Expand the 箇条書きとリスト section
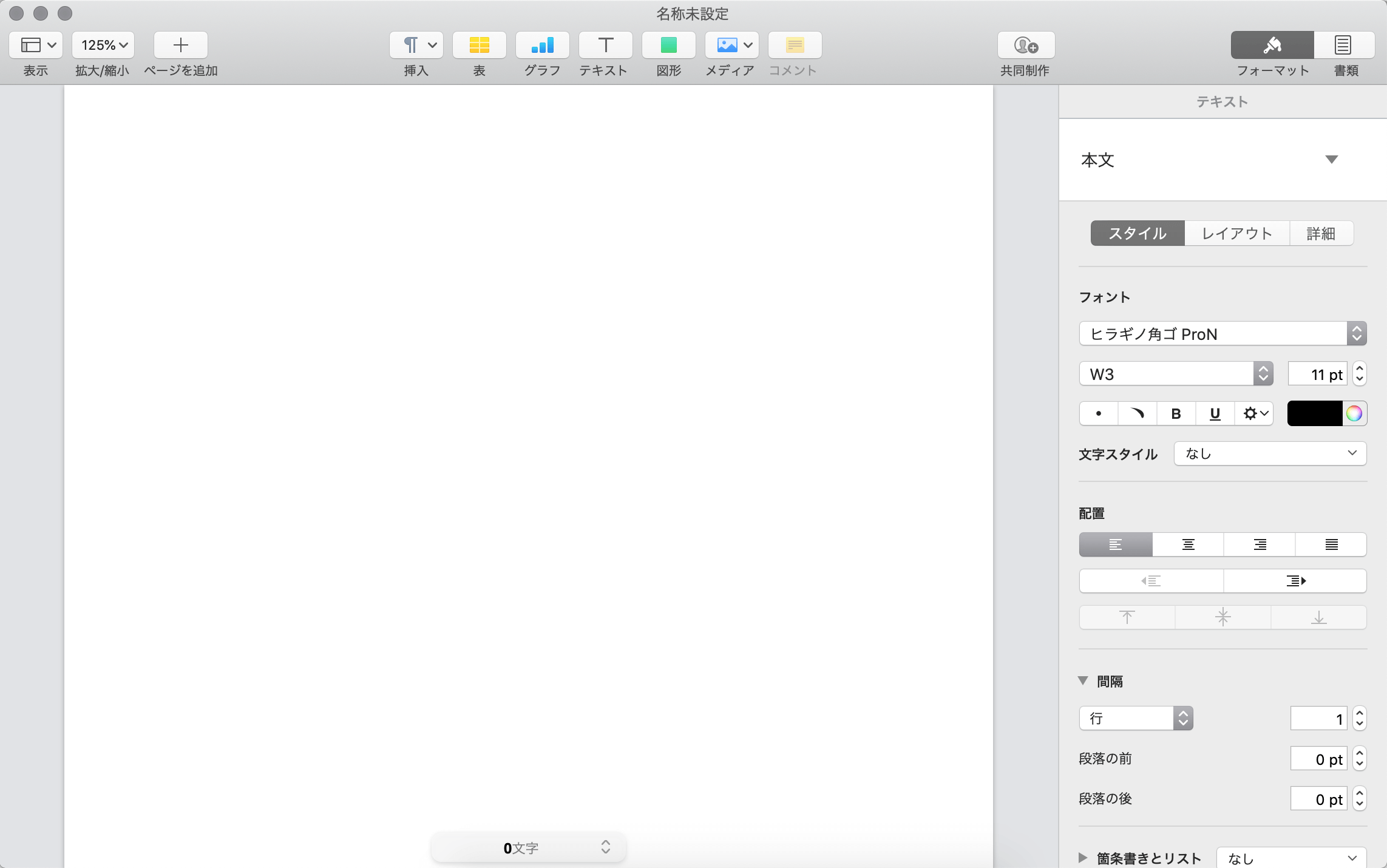1387x868 pixels. [x=1082, y=858]
